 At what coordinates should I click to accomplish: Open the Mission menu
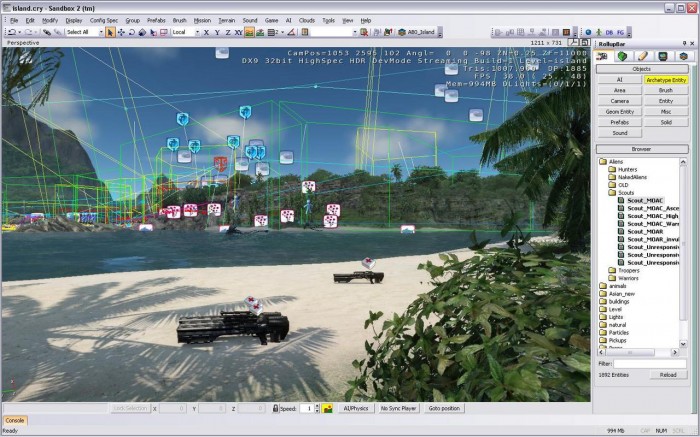pyautogui.click(x=202, y=21)
